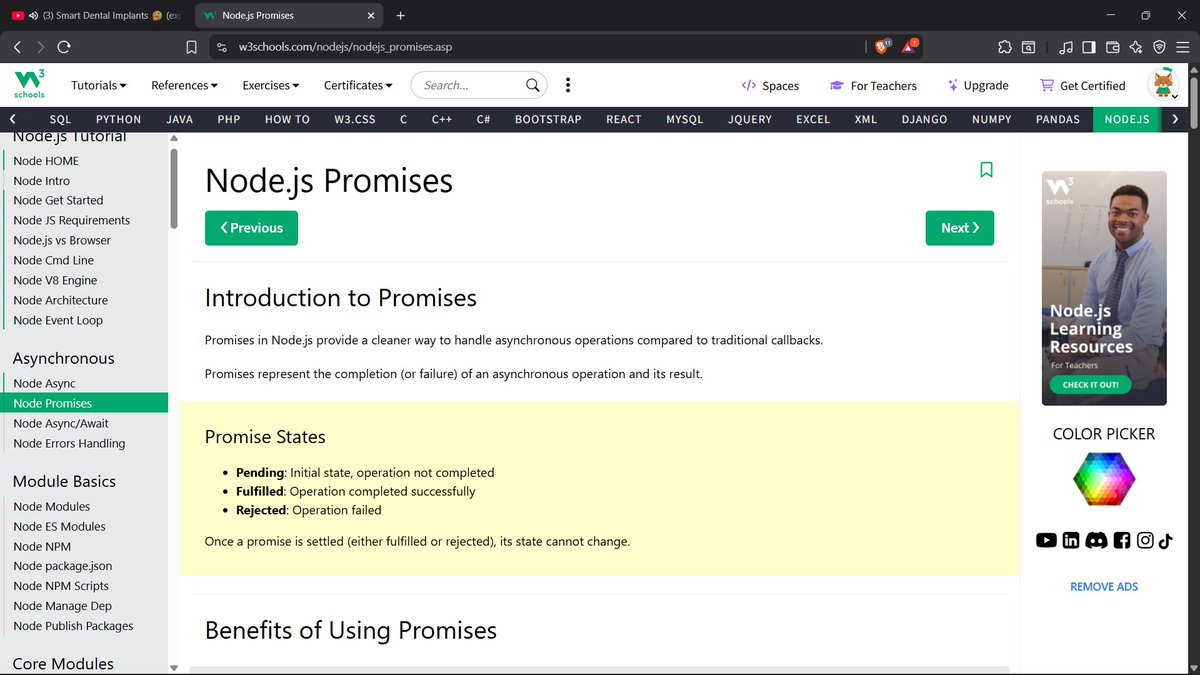The height and width of the screenshot is (675, 1200).
Task: Open the browser hamburger main menu
Action: [x=1182, y=47]
